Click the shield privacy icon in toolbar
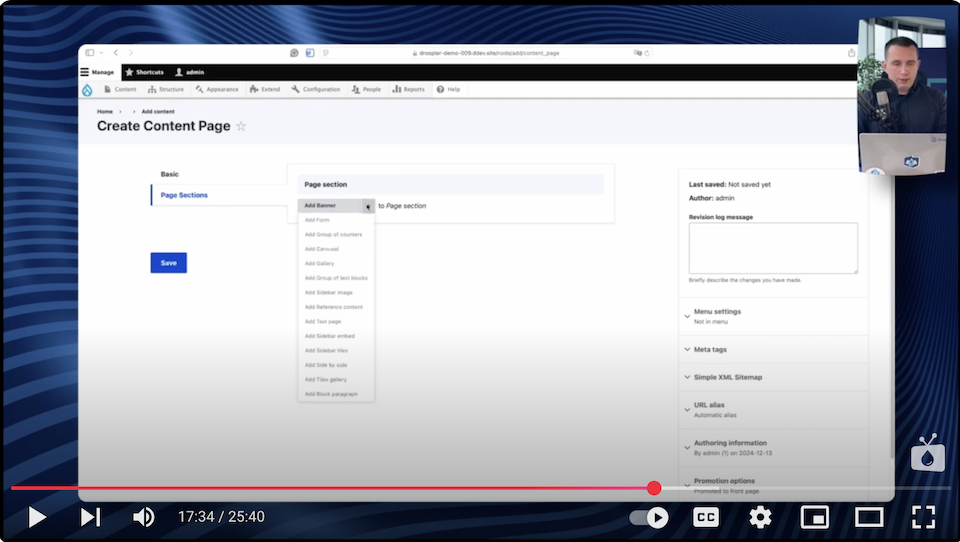Screen dimensions: 960x542 [x=326, y=53]
